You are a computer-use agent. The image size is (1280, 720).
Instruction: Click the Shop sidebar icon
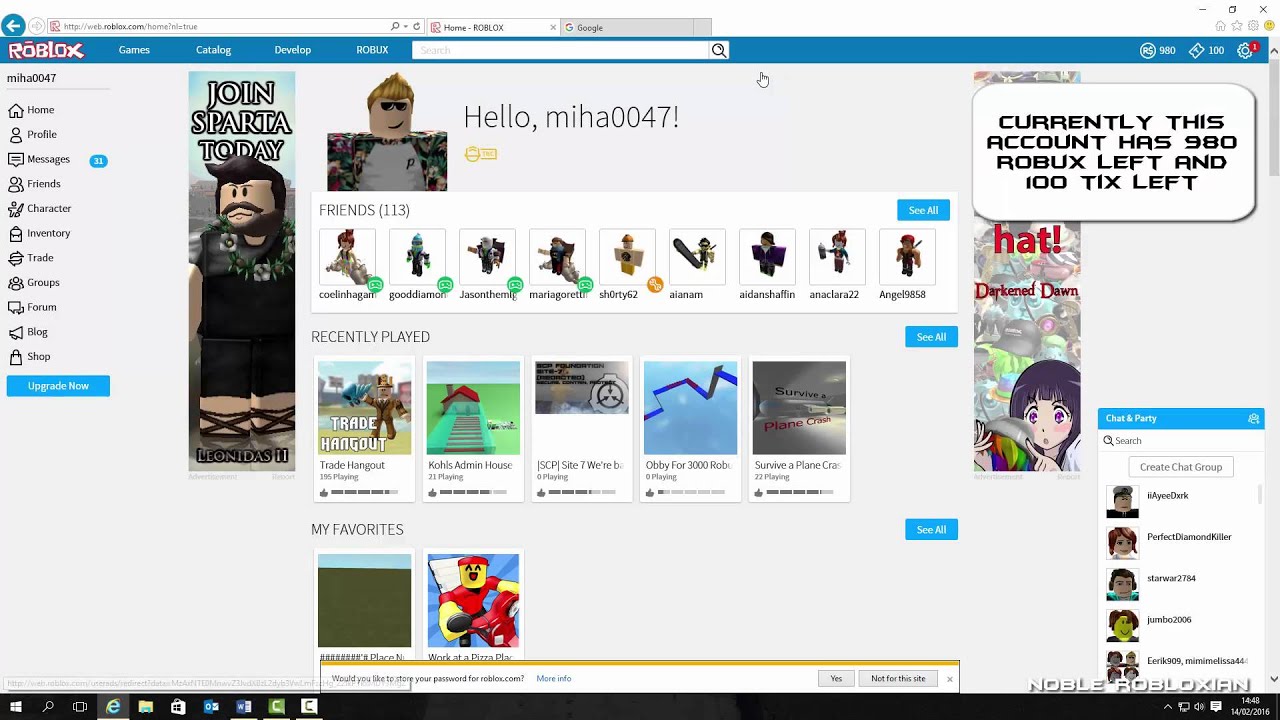pos(15,356)
